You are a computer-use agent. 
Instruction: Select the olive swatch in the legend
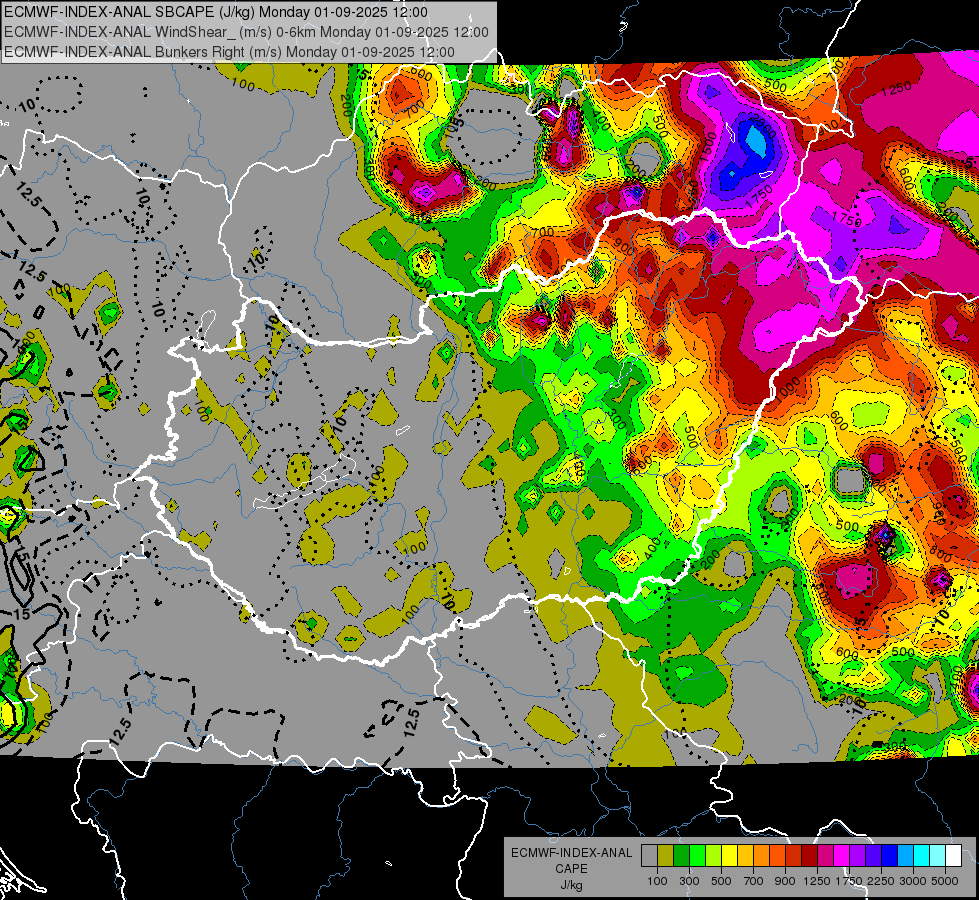tap(666, 856)
